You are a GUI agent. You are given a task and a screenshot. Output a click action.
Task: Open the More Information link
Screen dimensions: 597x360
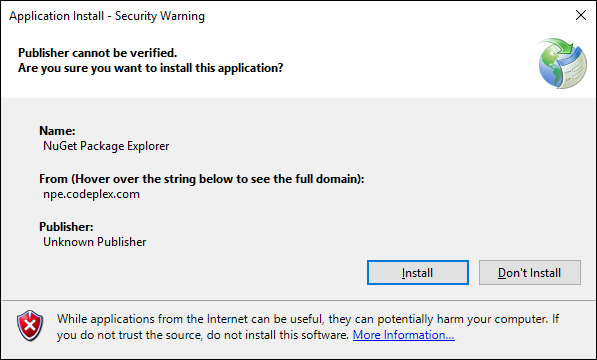[404, 335]
